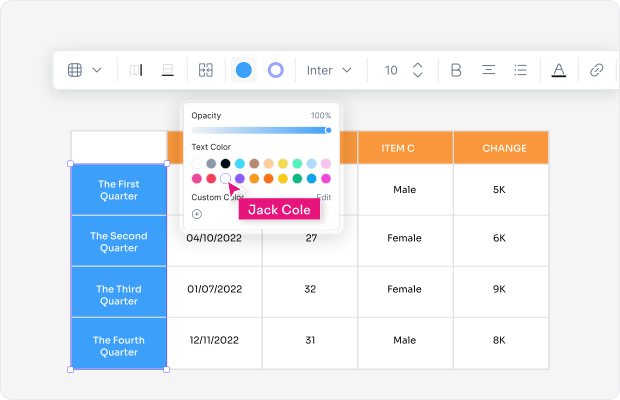Click Edit beside Custom Color
Viewport: 620px width, 400px height.
coord(324,197)
